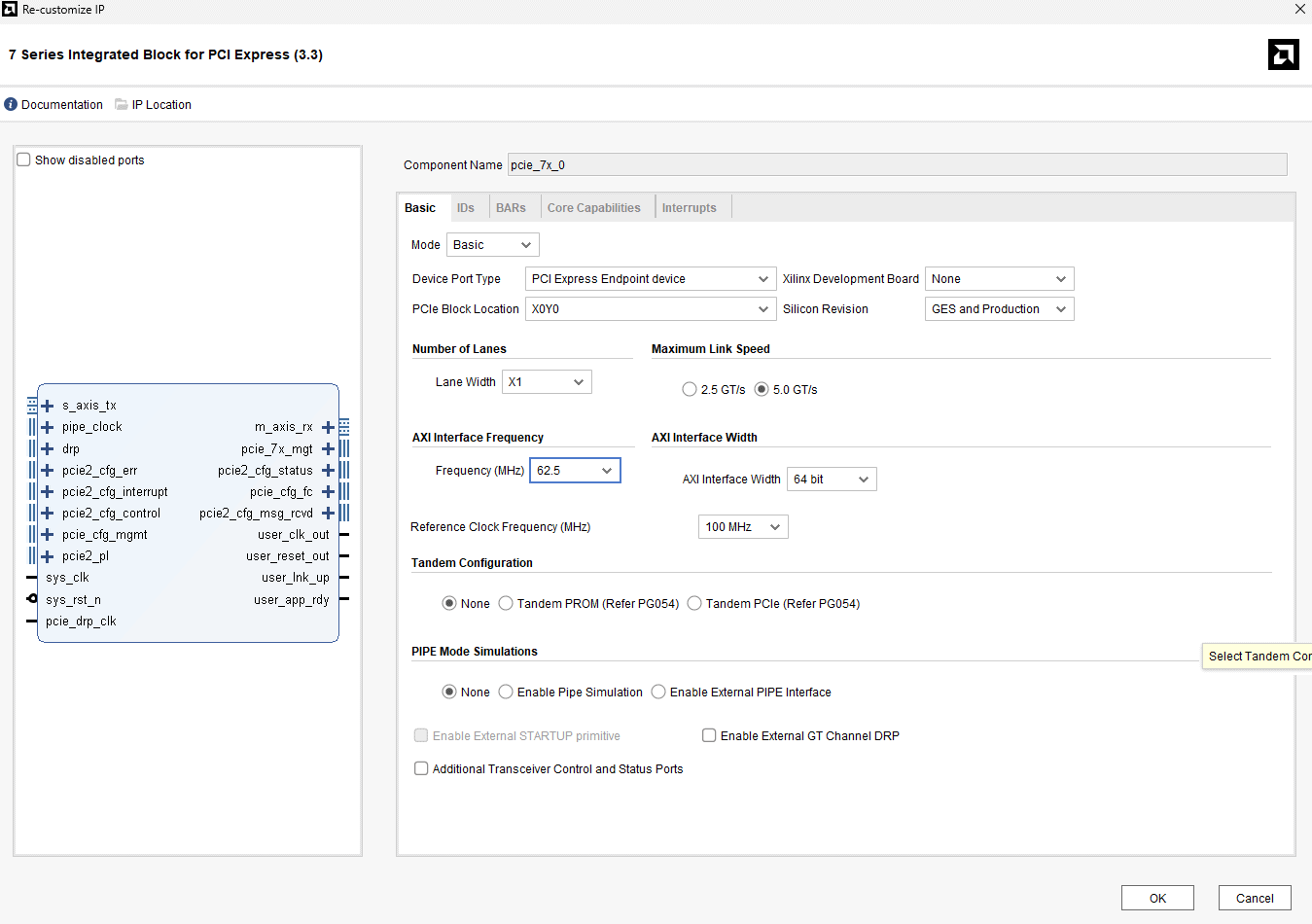The width and height of the screenshot is (1312, 924).
Task: Click the IP Location folder icon
Action: tap(122, 104)
